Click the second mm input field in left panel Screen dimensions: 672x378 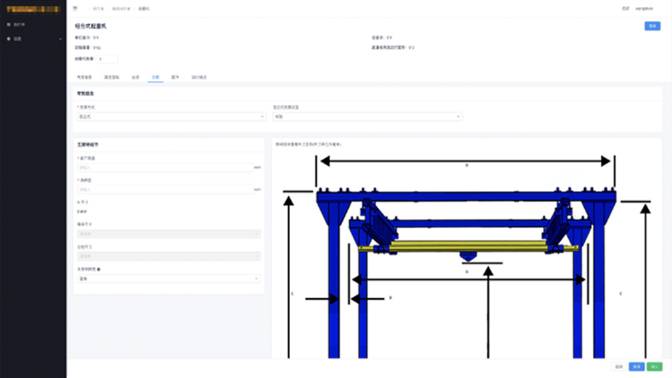point(169,189)
